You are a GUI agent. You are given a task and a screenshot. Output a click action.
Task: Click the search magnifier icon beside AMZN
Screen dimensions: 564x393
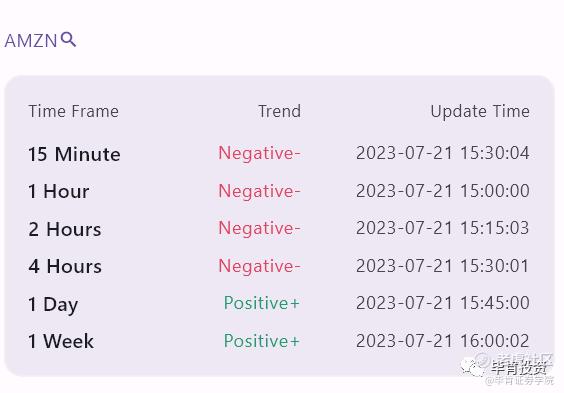pyautogui.click(x=68, y=39)
